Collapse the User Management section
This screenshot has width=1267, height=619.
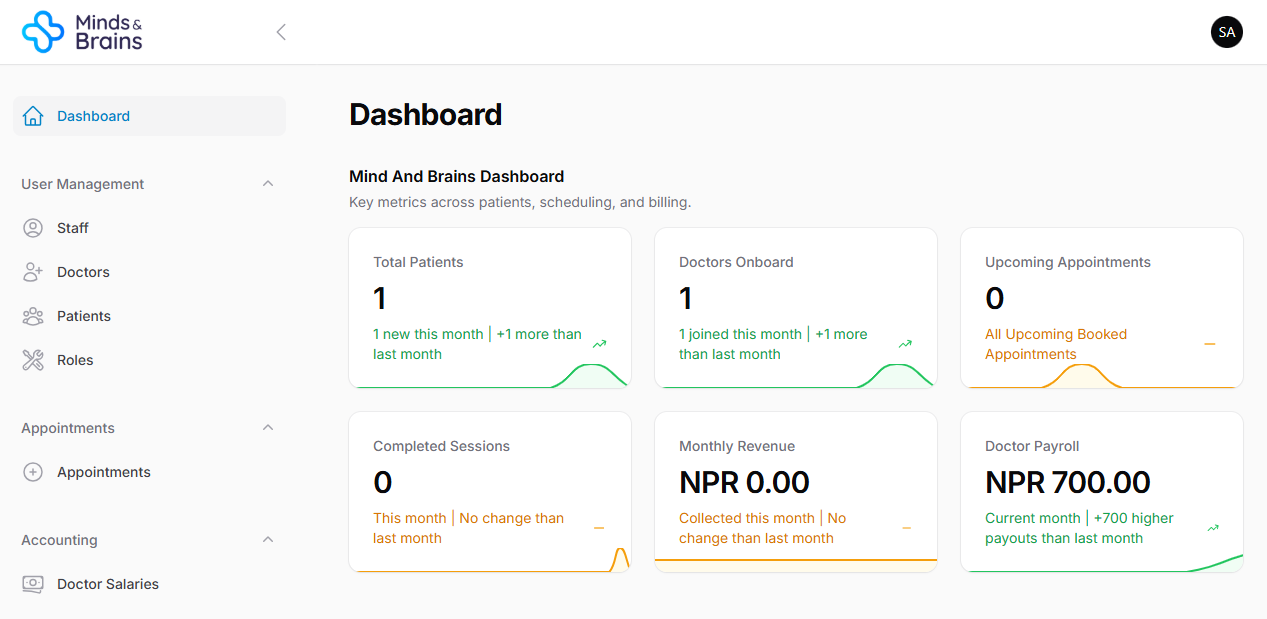[267, 184]
